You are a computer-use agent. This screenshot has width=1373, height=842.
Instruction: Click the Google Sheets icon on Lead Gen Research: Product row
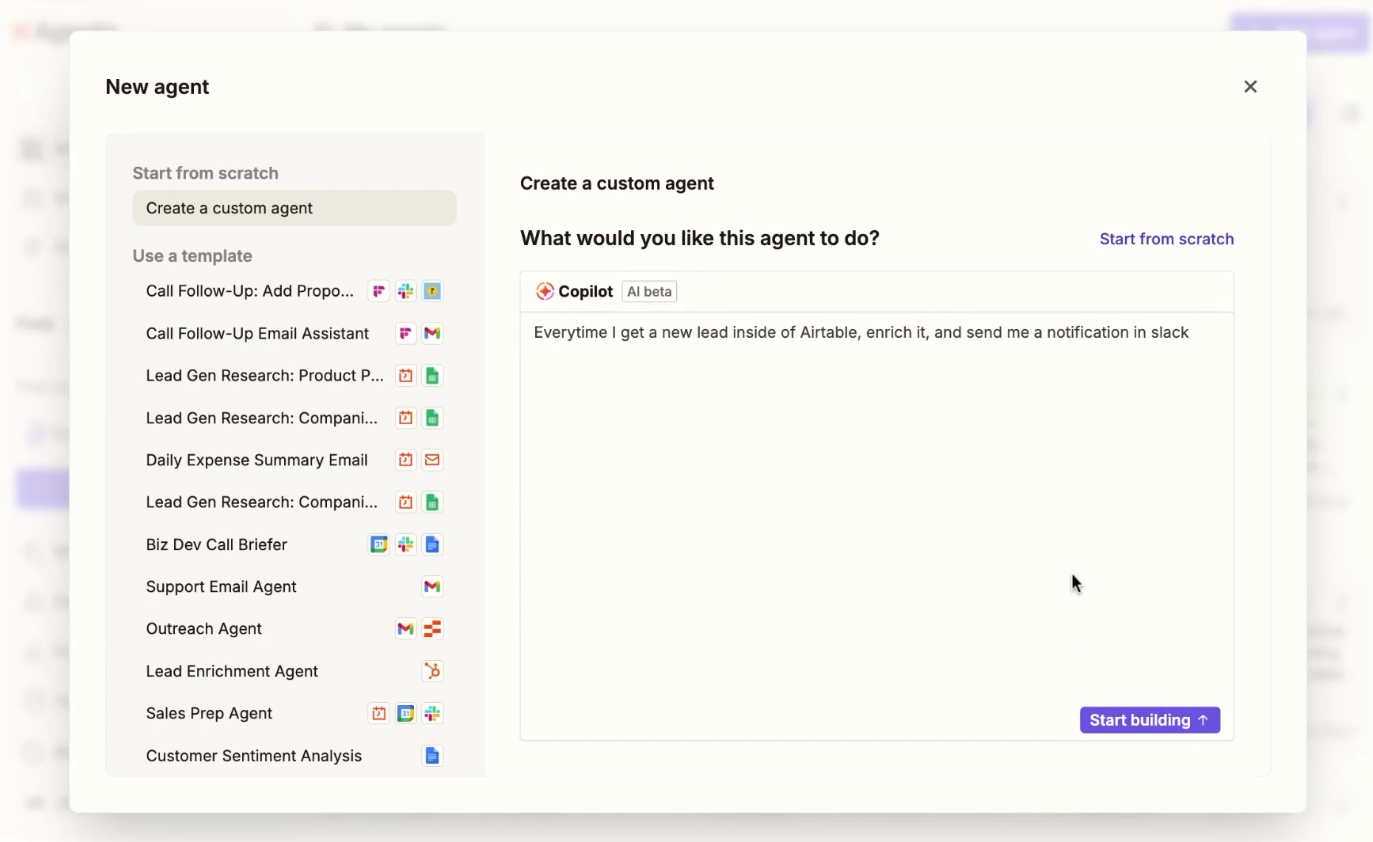[432, 375]
